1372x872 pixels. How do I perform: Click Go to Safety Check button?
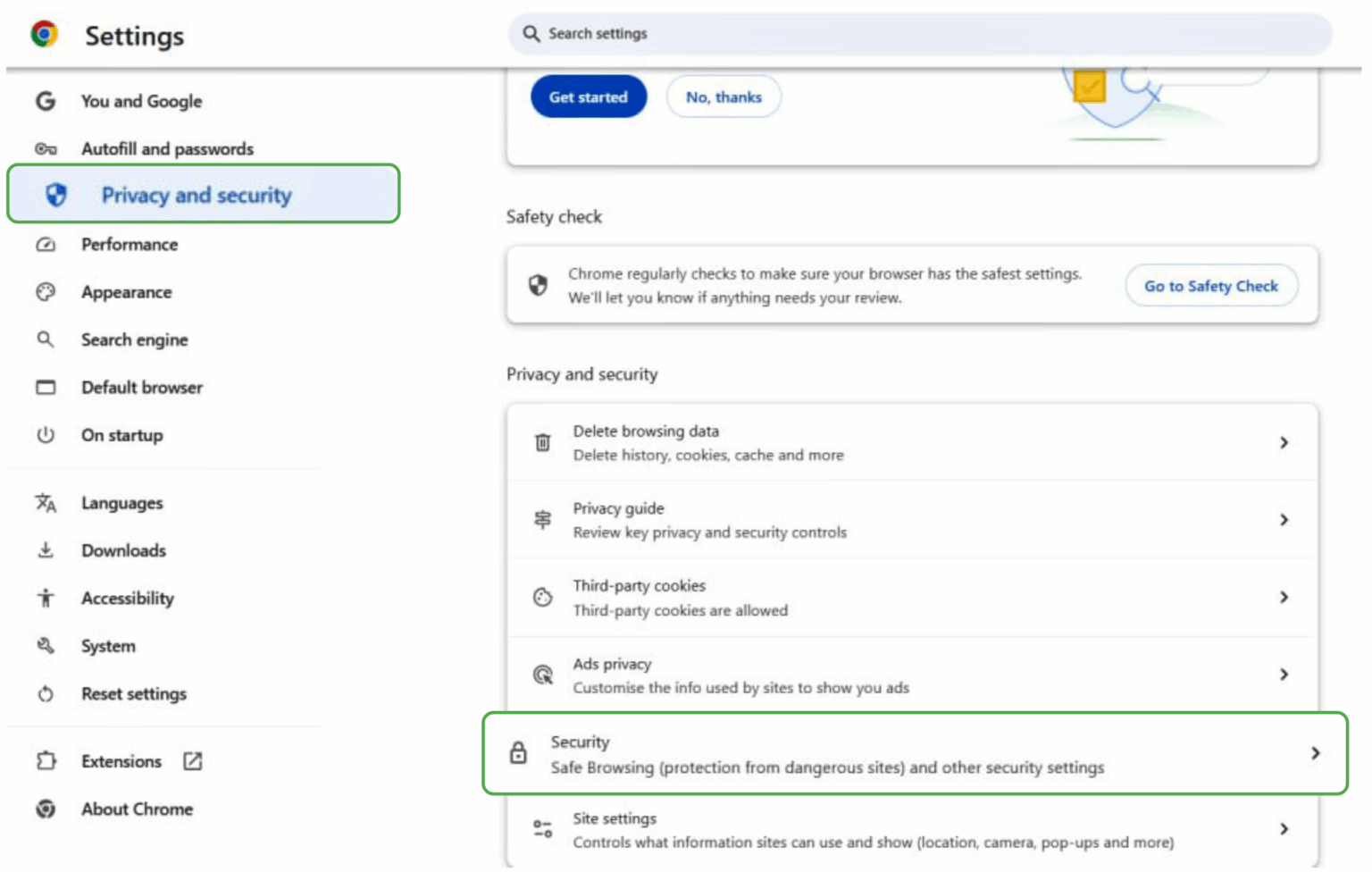pyautogui.click(x=1211, y=286)
